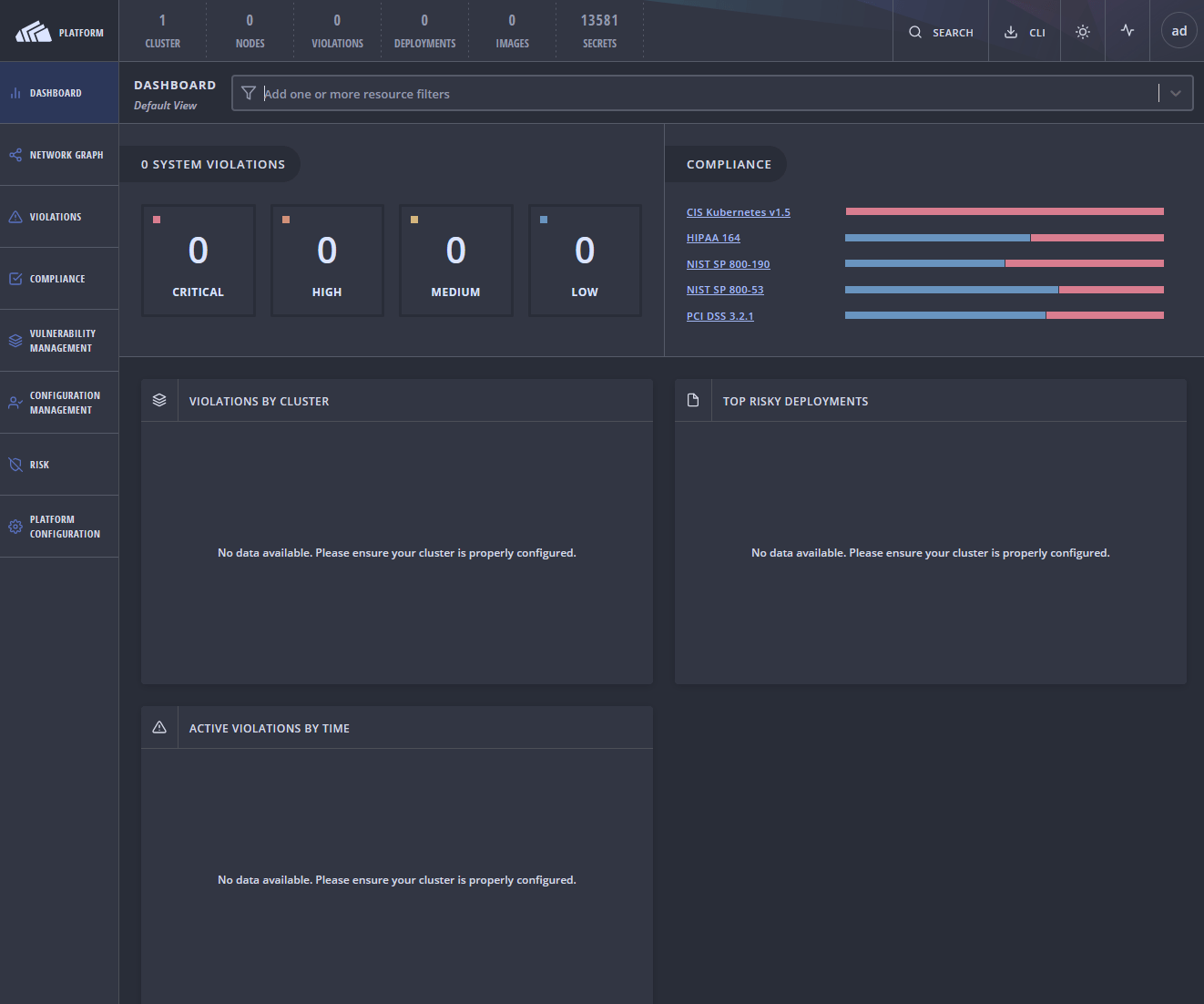
Task: Click the Compliance checkmark icon in sidebar
Action: click(15, 279)
